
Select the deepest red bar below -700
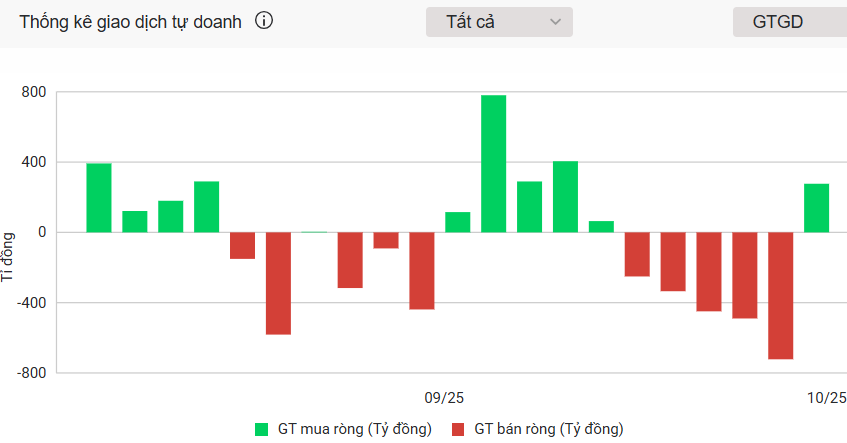click(x=780, y=295)
